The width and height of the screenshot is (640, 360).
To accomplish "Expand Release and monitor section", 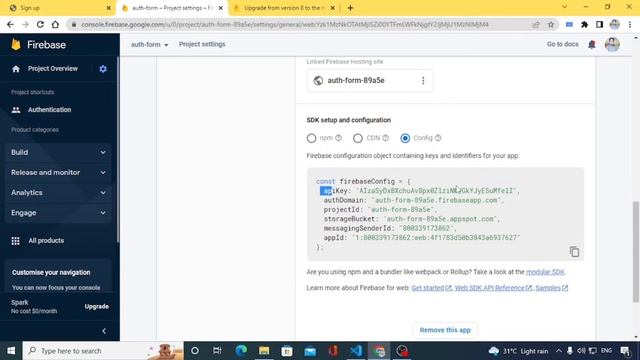I will pyautogui.click(x=58, y=173).
